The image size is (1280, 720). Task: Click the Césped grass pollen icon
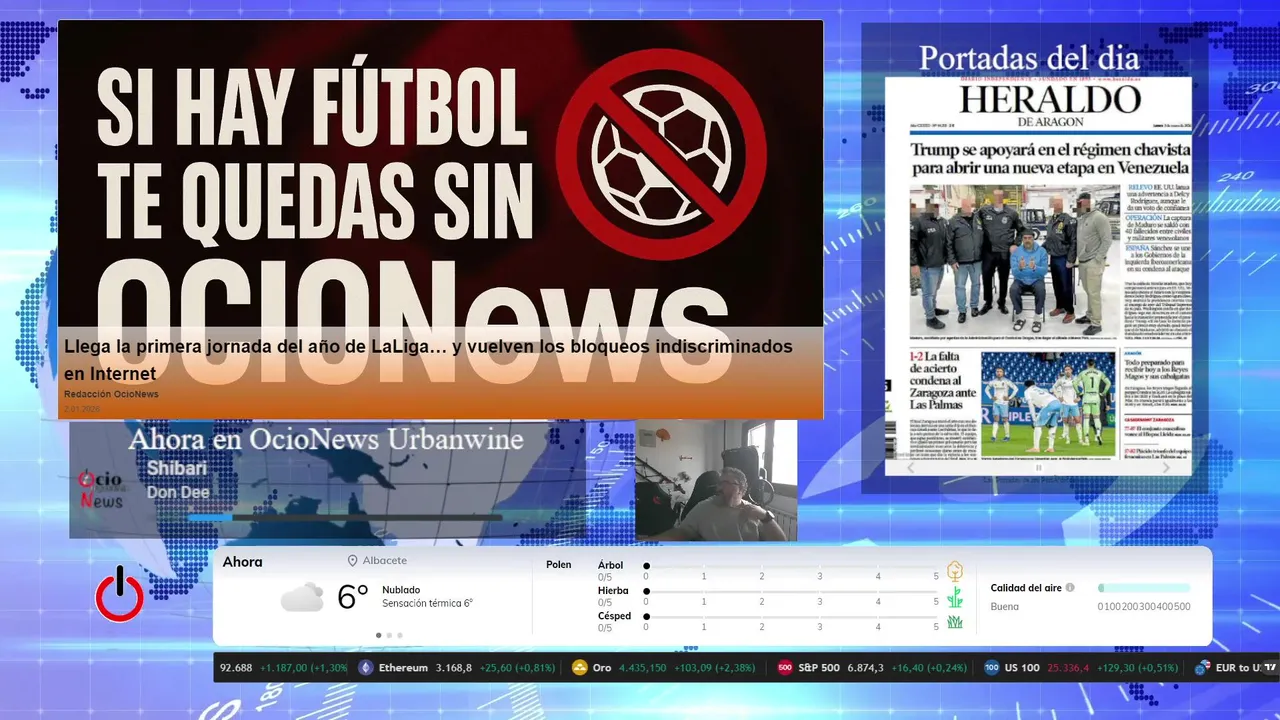[955, 621]
